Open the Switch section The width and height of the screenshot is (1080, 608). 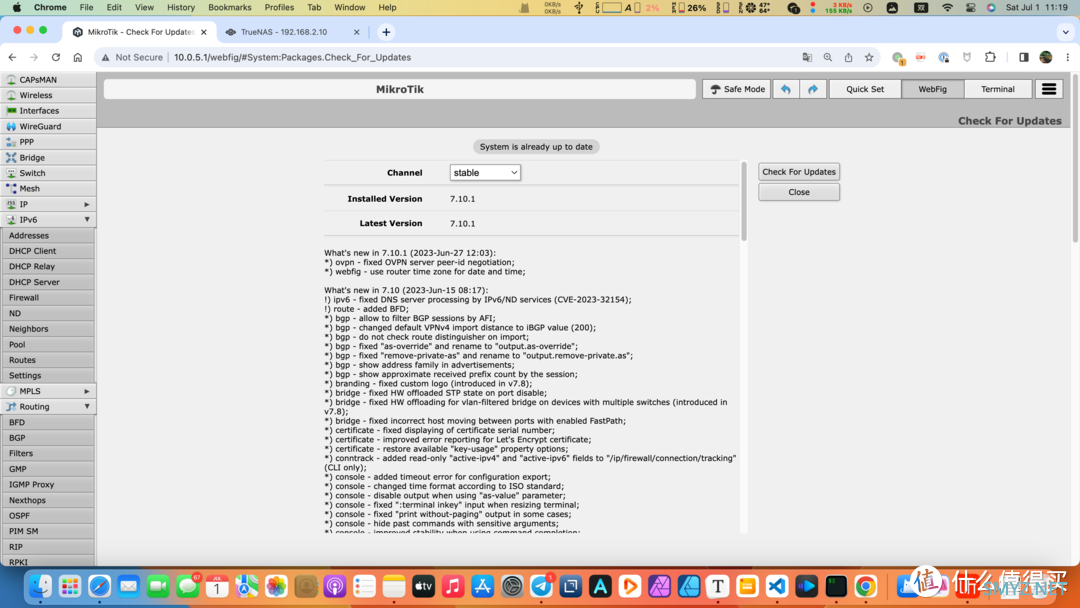(x=48, y=173)
